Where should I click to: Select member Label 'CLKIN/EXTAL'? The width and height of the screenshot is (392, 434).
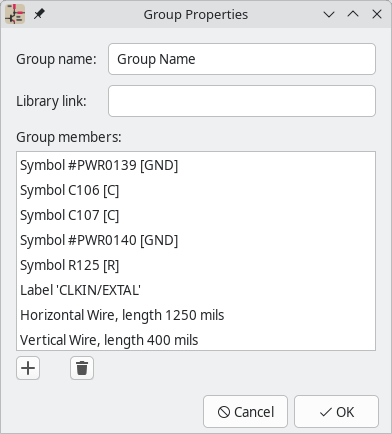pyautogui.click(x=196, y=290)
